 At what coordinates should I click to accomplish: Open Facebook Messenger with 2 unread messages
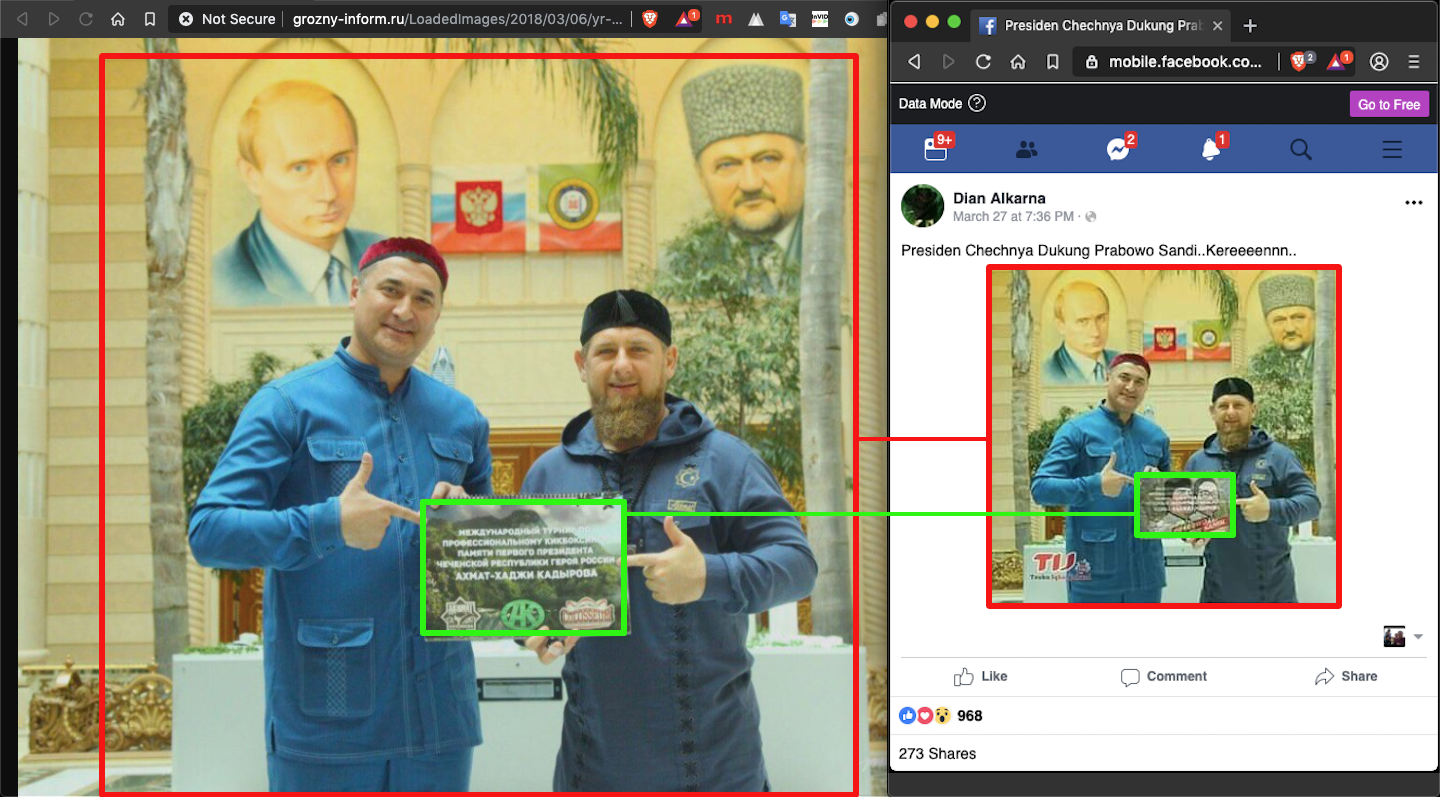coord(1118,149)
